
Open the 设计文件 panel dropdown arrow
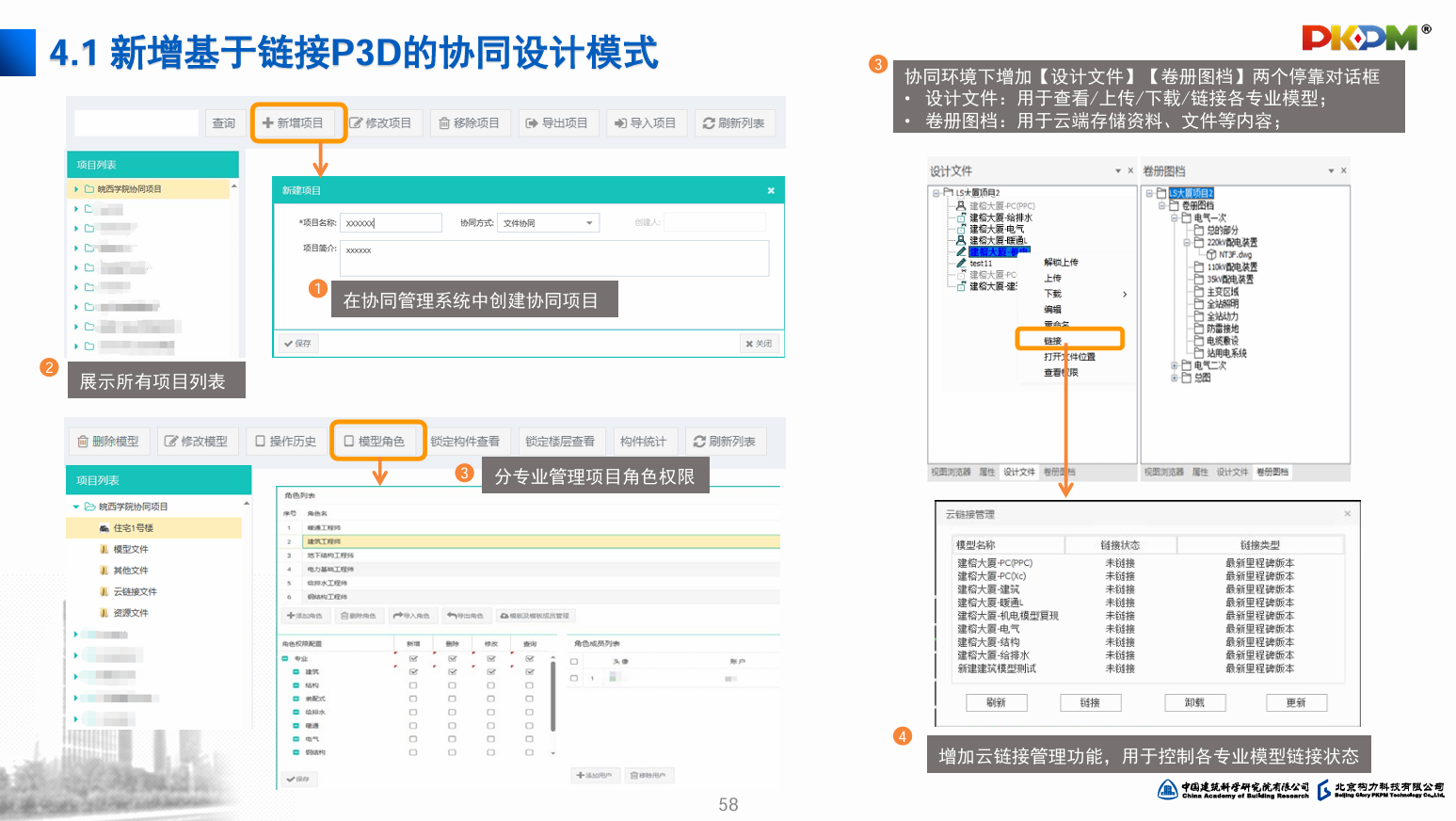point(1118,171)
